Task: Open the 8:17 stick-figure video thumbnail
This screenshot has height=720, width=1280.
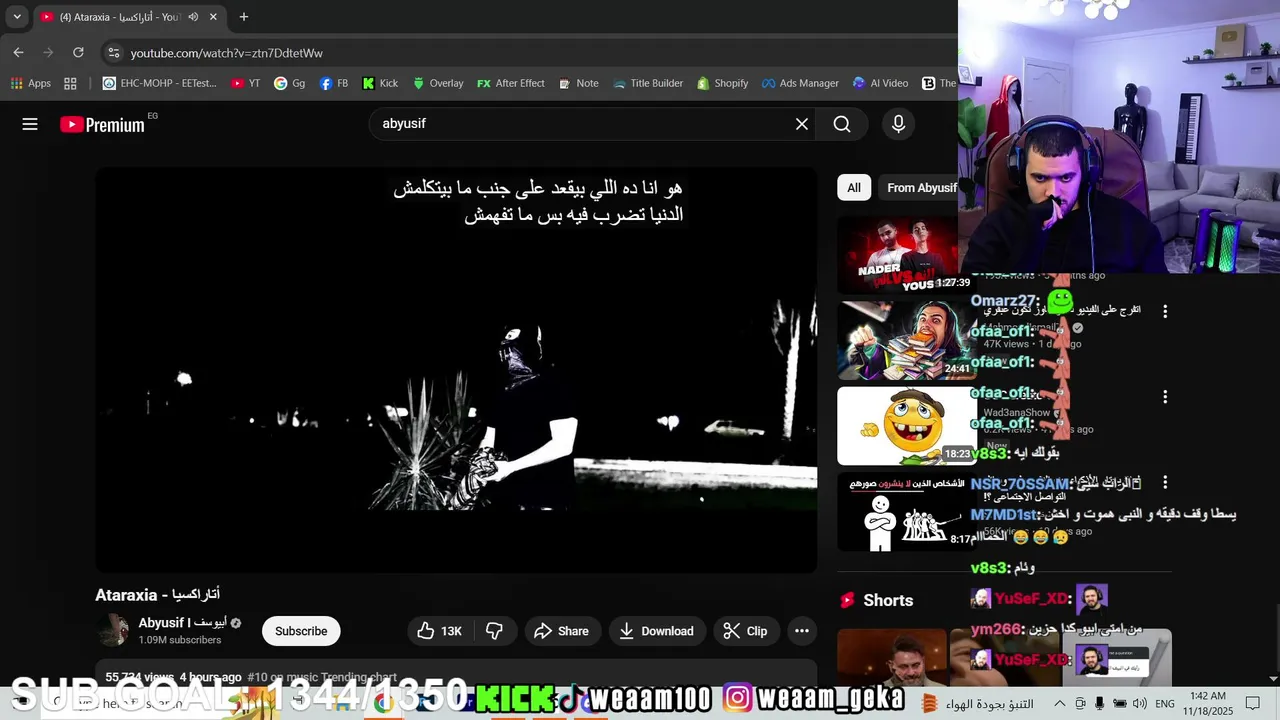Action: click(x=906, y=512)
